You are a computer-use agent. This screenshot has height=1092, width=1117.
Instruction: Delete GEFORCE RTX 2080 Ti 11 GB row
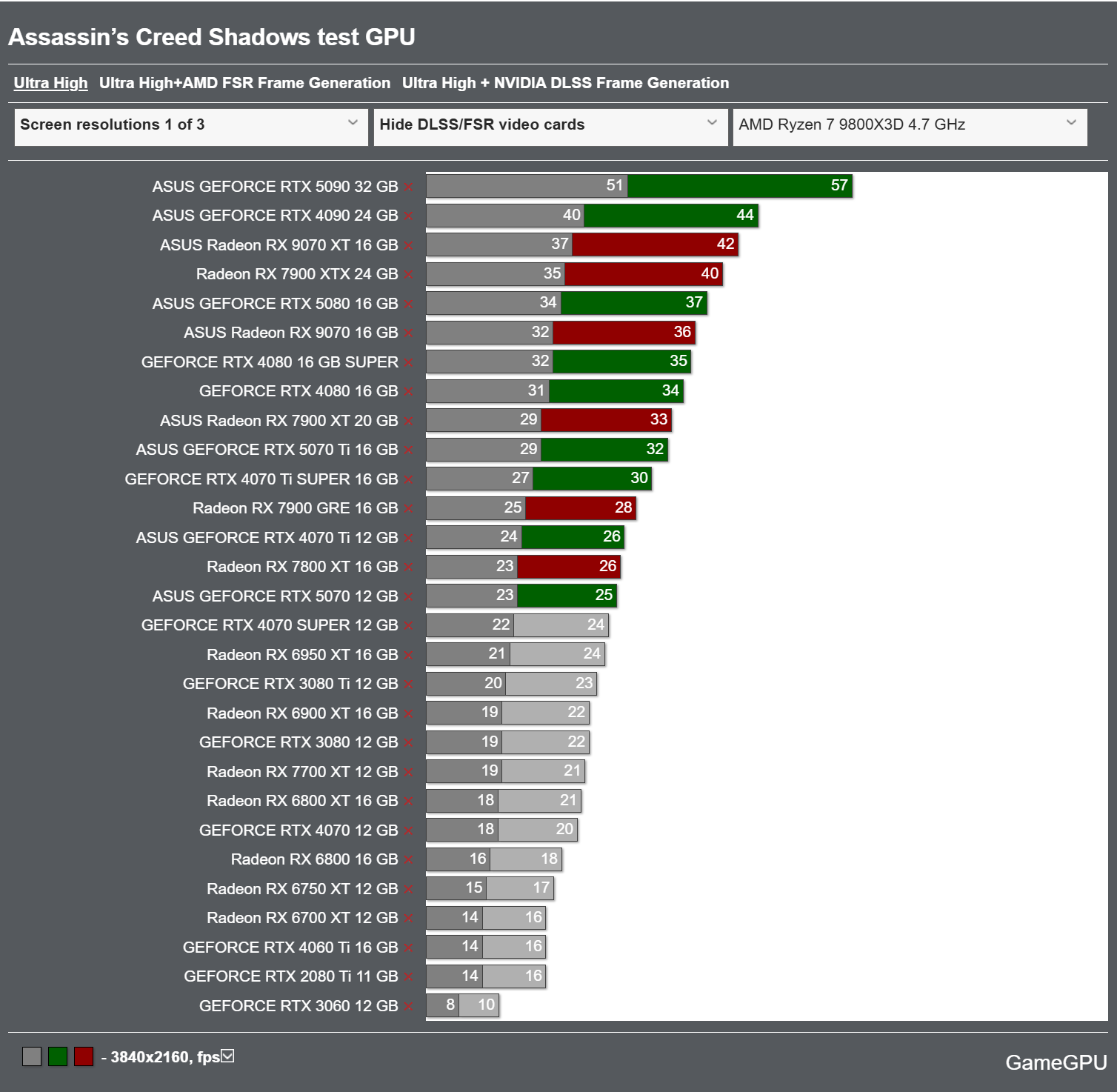(408, 977)
